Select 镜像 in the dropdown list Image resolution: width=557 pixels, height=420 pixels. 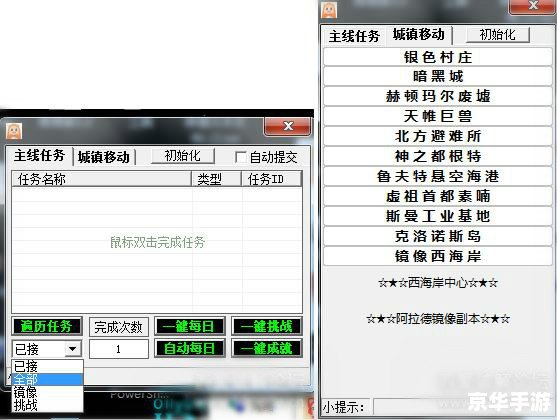pyautogui.click(x=48, y=392)
